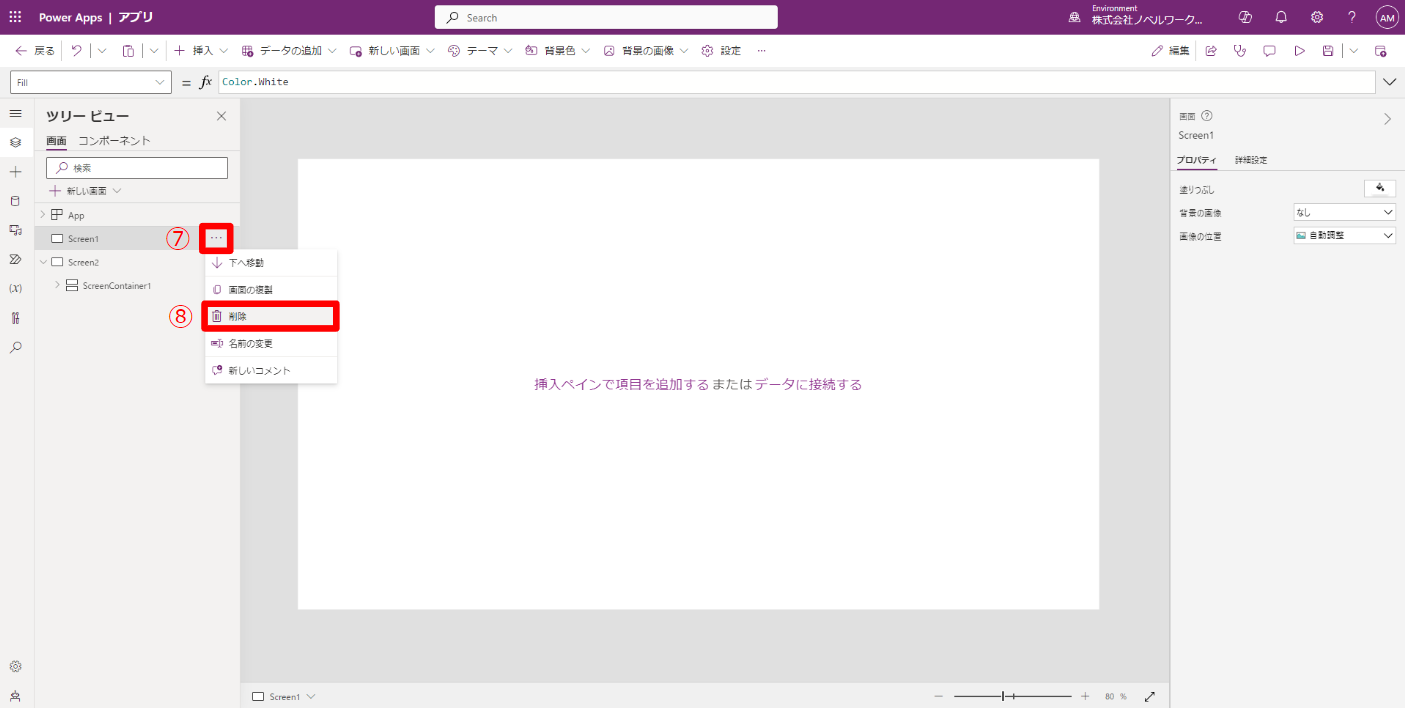Open the notifications bell
1405x708 pixels.
(1281, 17)
